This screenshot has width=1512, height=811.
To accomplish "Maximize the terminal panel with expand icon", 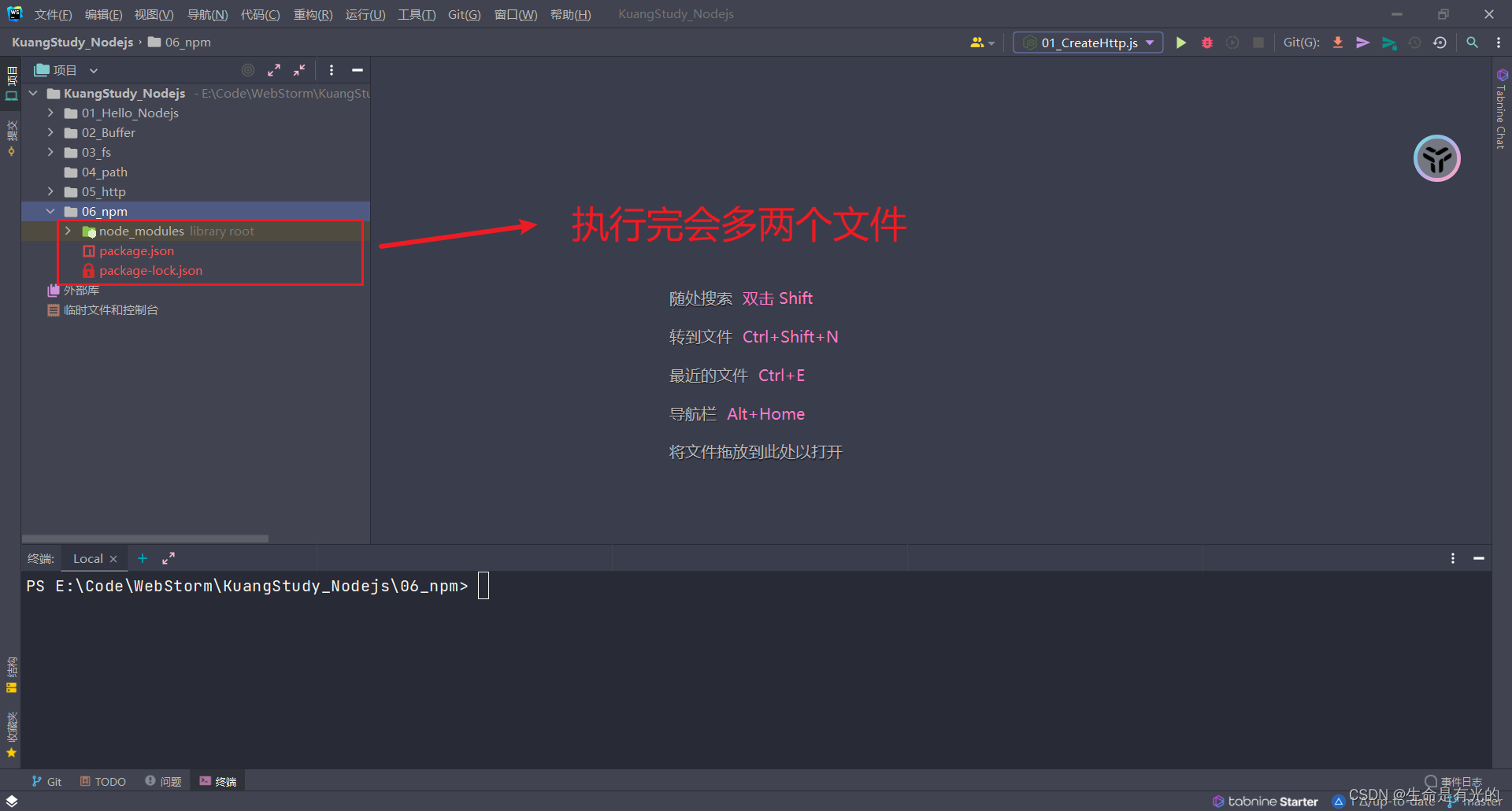I will coord(169,558).
